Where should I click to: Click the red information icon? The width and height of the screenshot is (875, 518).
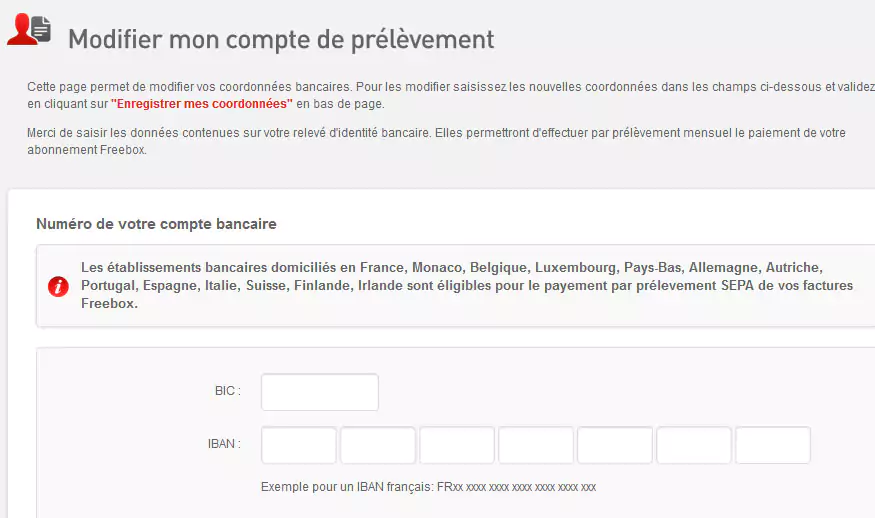coord(59,286)
